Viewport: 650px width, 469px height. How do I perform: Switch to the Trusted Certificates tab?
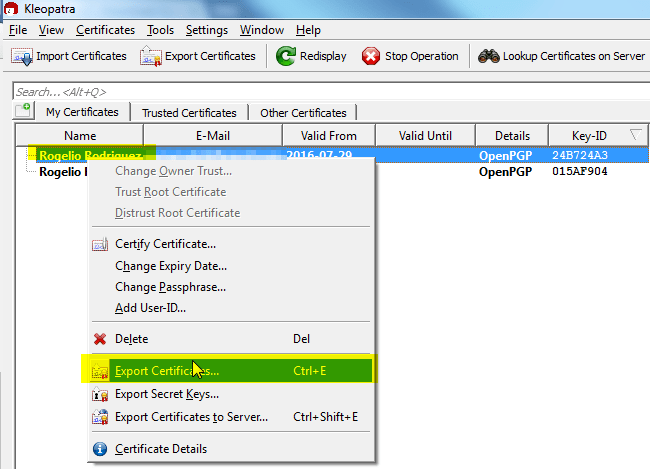(x=189, y=113)
